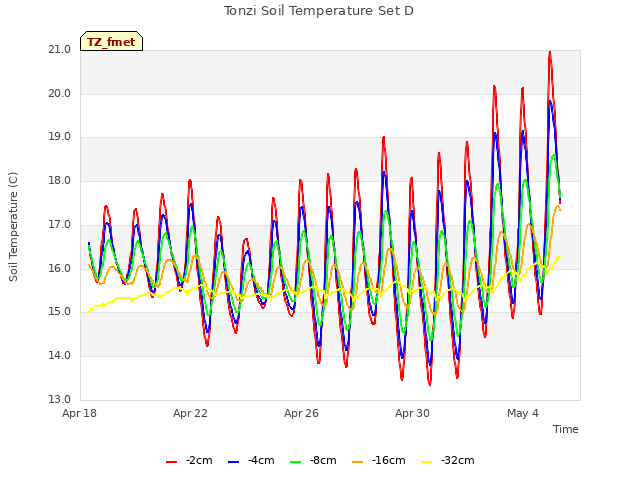Select the -2cm legend label
Viewport: 640px width, 480px height.
click(199, 460)
